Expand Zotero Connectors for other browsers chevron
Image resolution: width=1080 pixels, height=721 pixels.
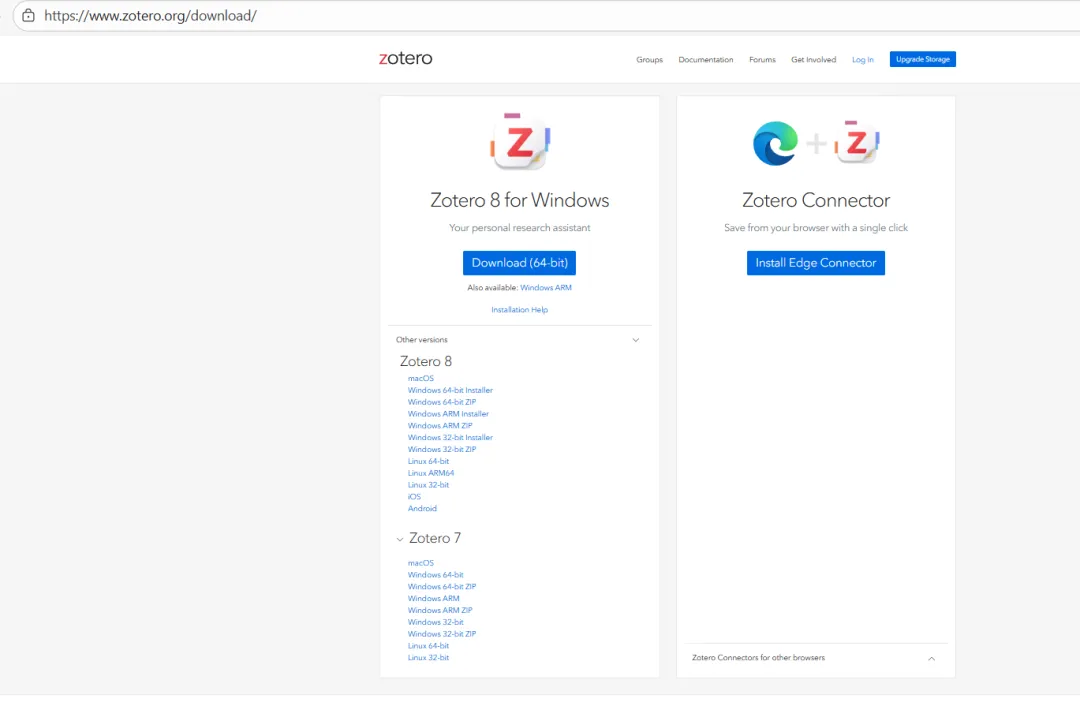coord(931,658)
